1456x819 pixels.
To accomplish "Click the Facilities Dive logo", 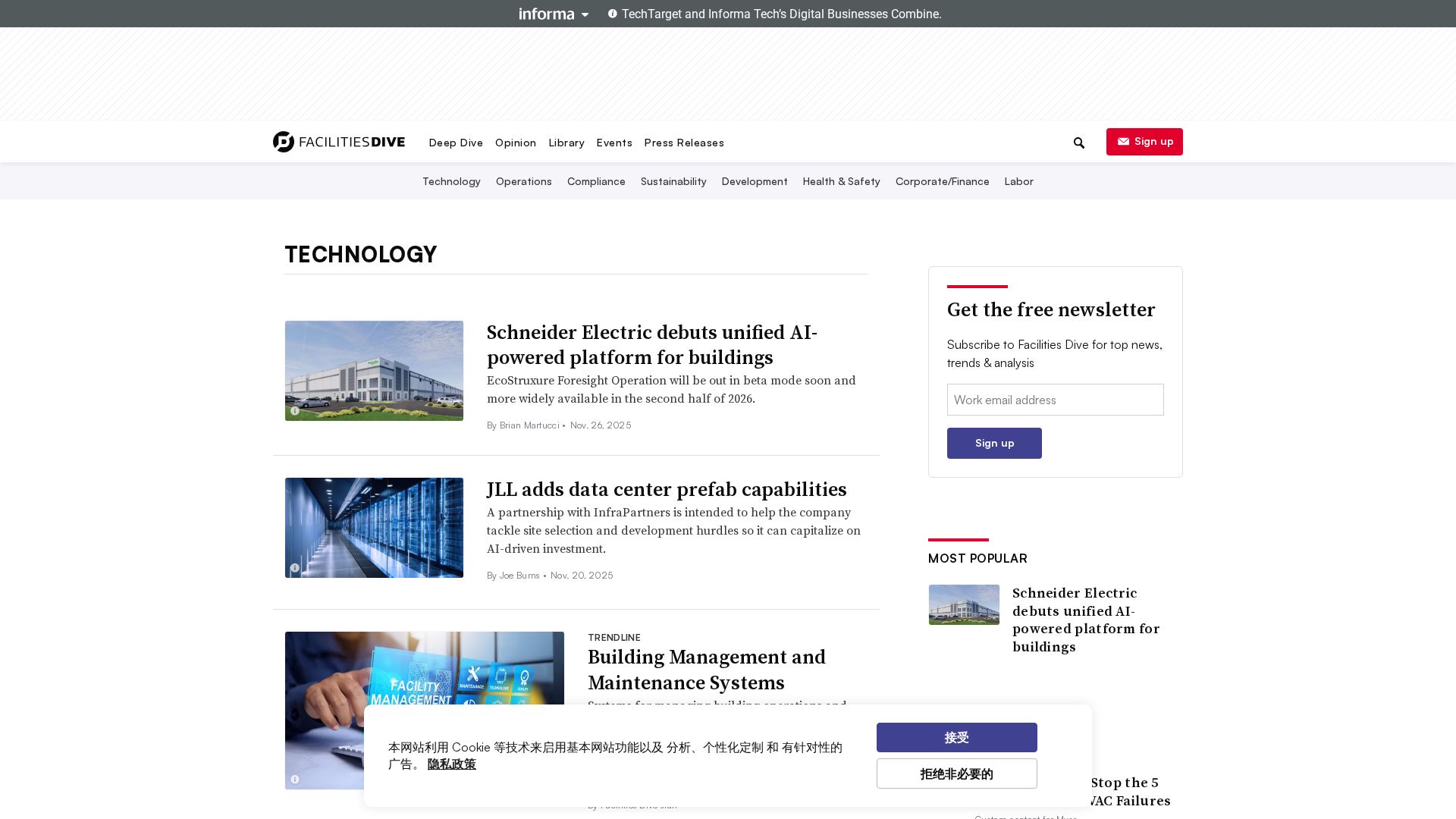I will pyautogui.click(x=339, y=142).
